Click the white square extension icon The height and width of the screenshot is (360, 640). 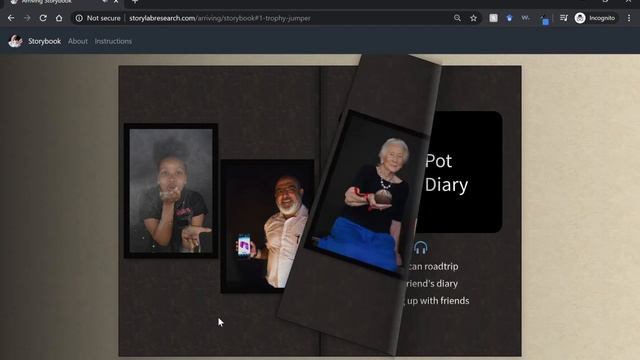click(493, 18)
